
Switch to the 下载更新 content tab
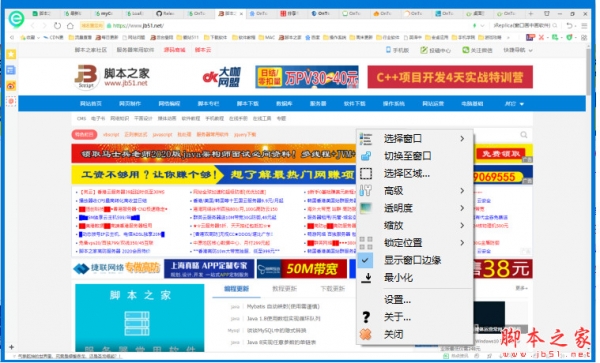point(333,289)
